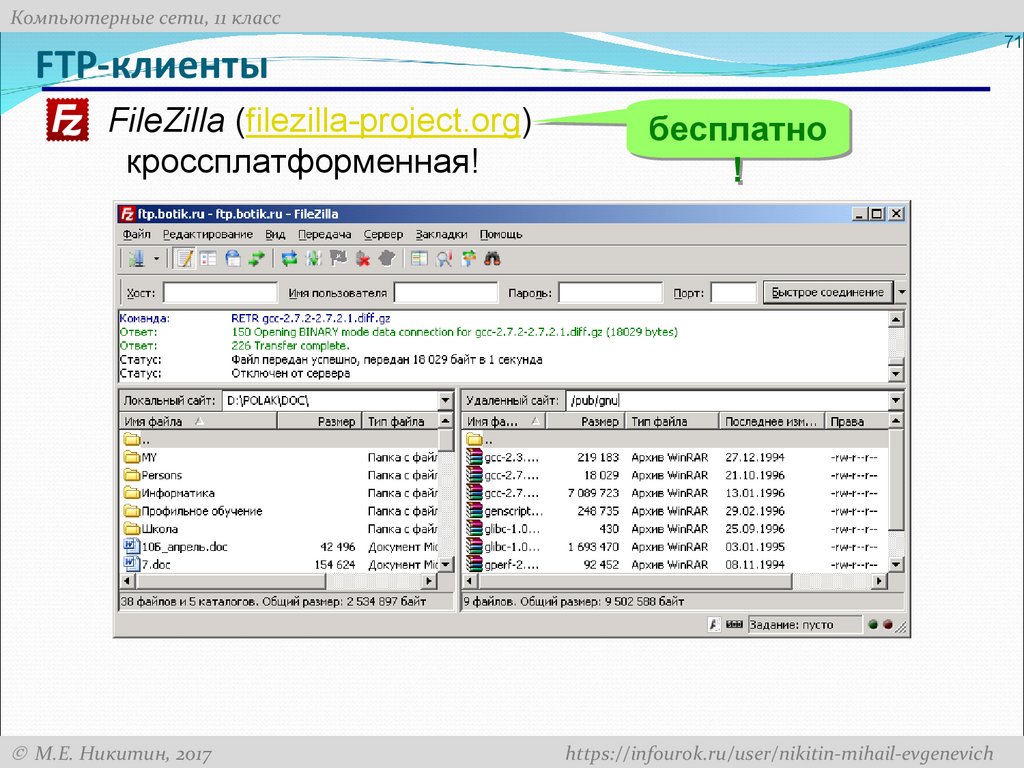
Task: Open the Site Manager icon
Action: tap(136, 259)
